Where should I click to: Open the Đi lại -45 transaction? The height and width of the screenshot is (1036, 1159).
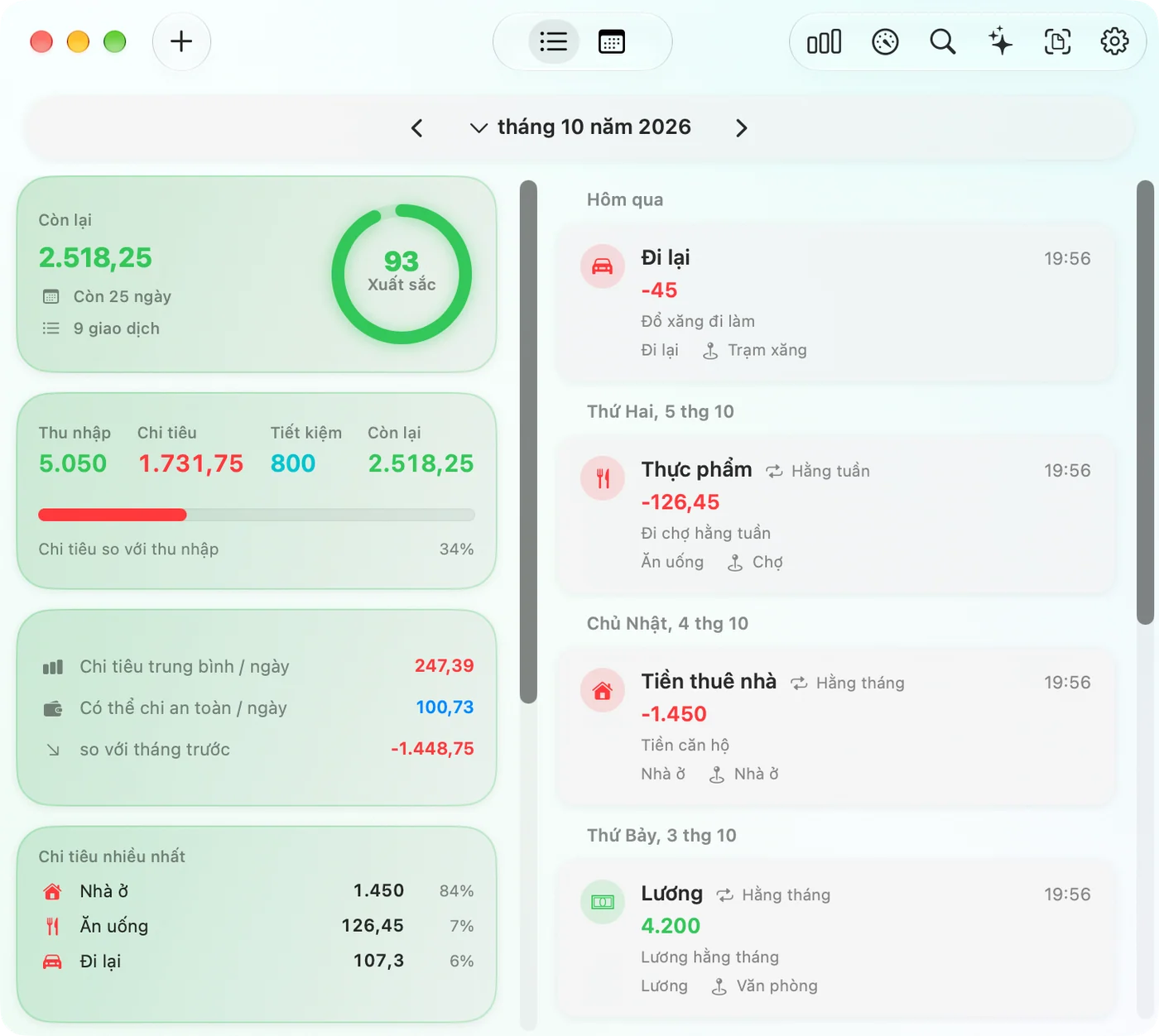(x=836, y=303)
